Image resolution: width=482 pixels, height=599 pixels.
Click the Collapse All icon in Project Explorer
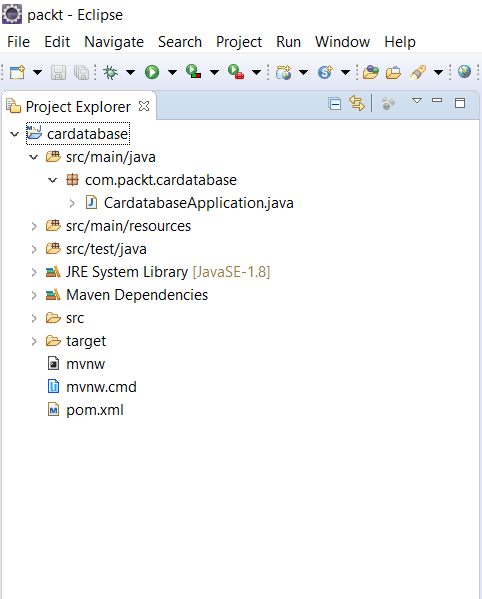[x=335, y=104]
